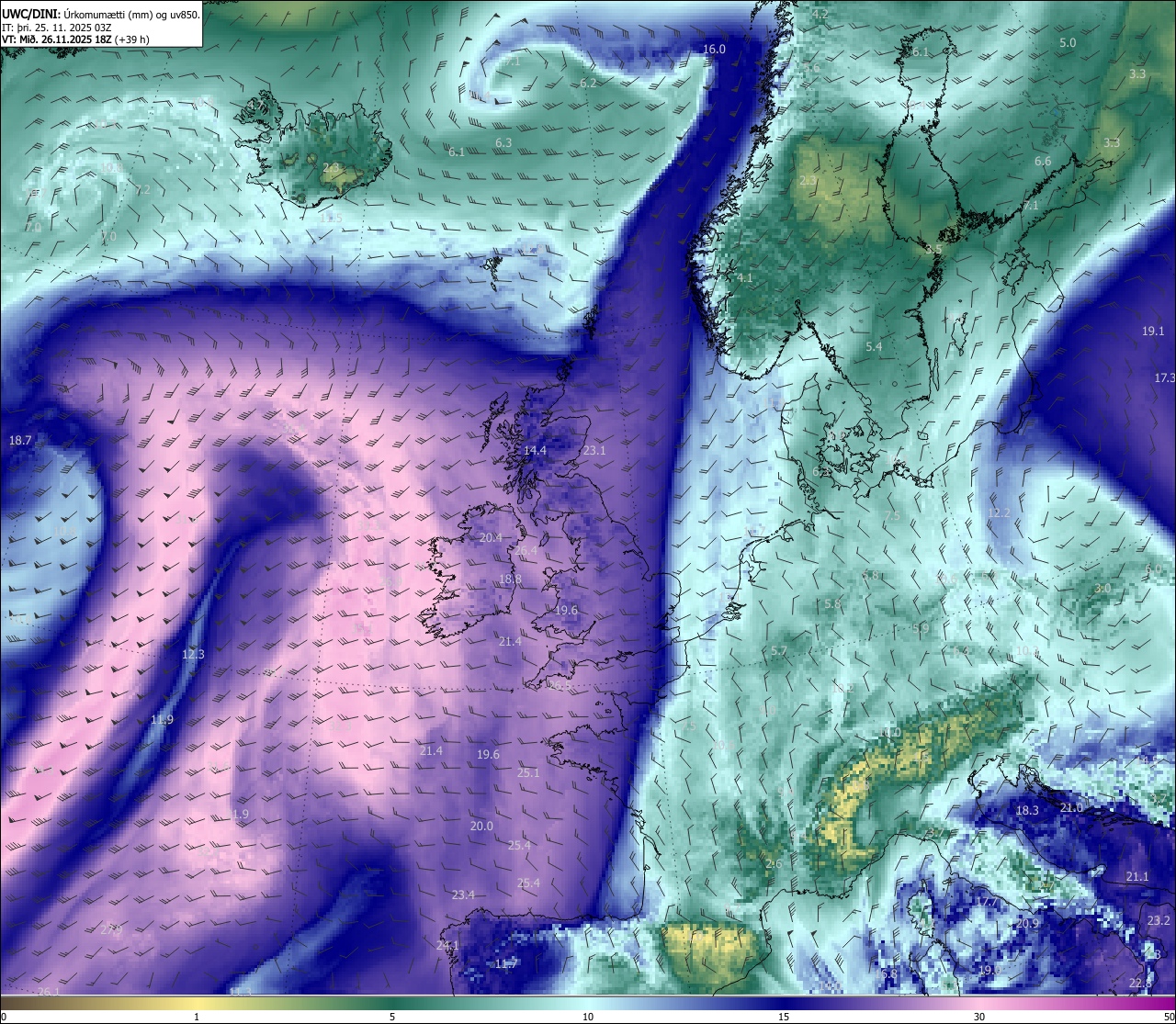Click the 25.1 value off Brittany
The height and width of the screenshot is (1024, 1176).
tap(528, 773)
